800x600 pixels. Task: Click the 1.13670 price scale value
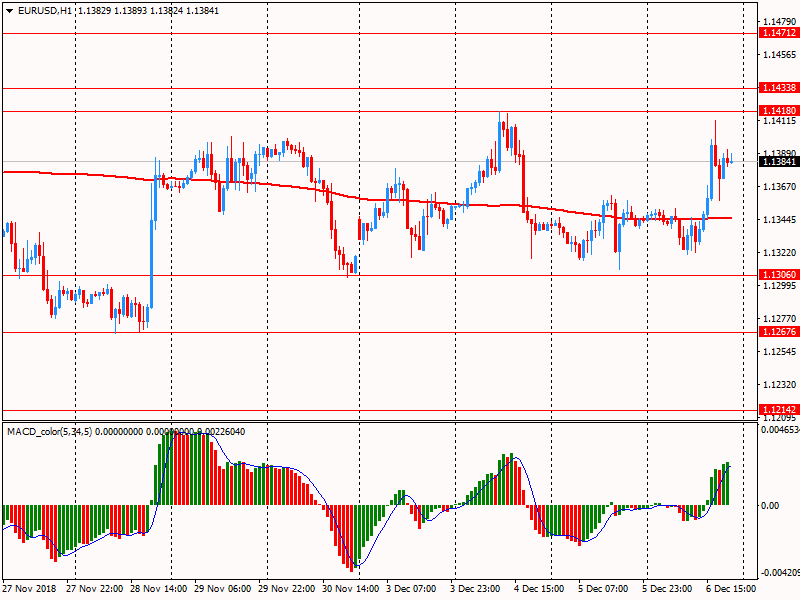779,187
